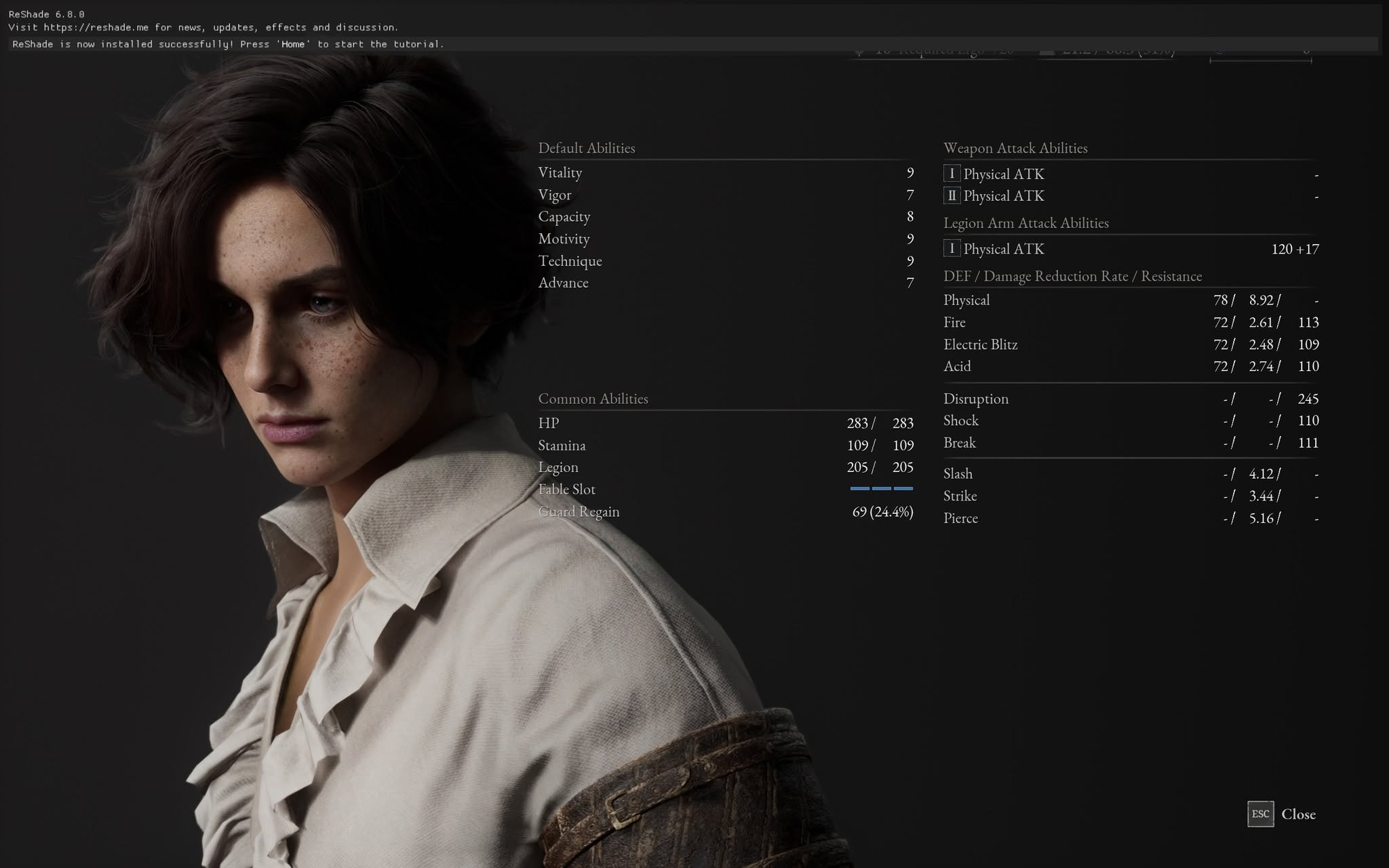Screen dimensions: 1389x868
Task: Click the Close button label
Action: 1298,814
